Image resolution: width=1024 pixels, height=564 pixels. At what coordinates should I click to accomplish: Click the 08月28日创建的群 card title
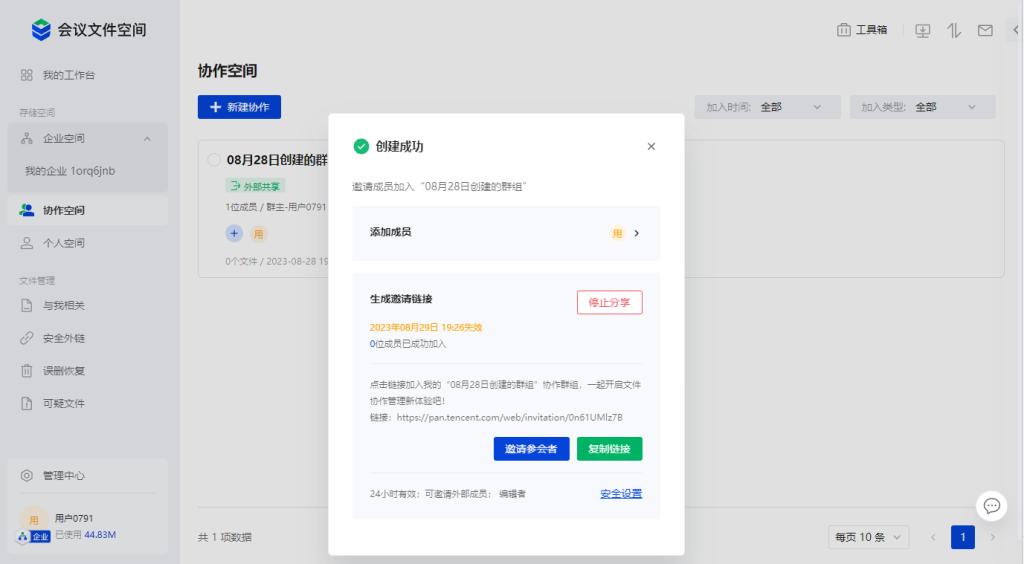click(x=277, y=160)
